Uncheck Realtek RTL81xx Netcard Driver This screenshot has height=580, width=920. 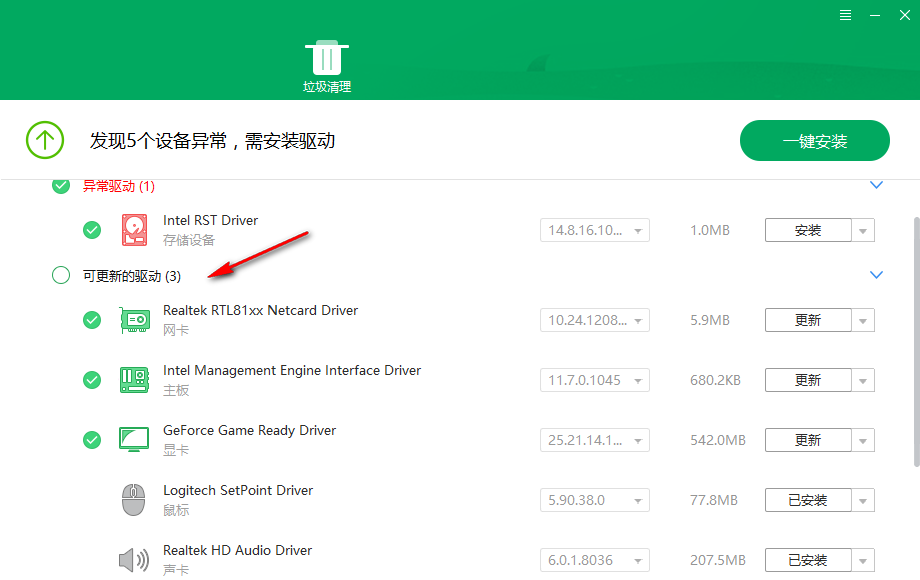click(x=92, y=320)
